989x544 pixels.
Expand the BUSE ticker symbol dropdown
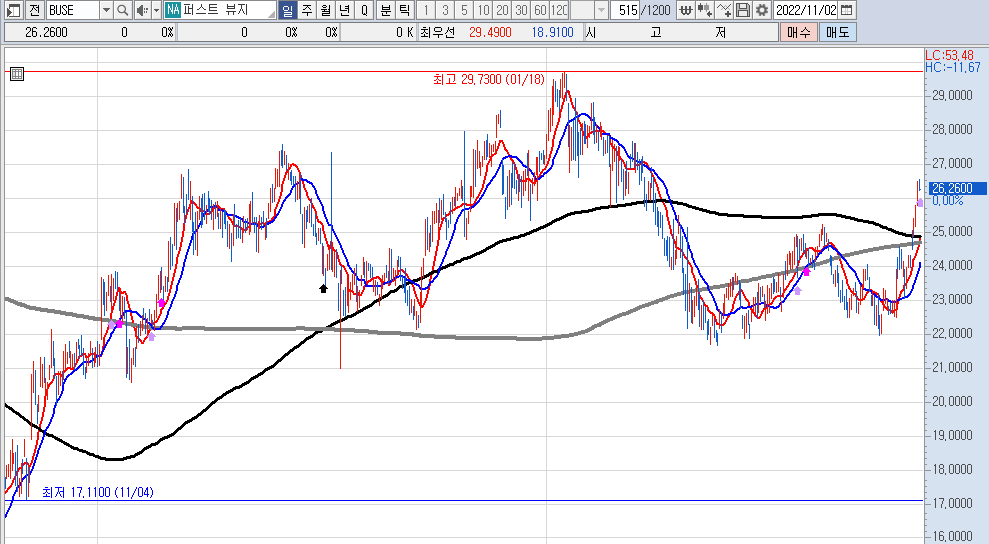coord(106,10)
